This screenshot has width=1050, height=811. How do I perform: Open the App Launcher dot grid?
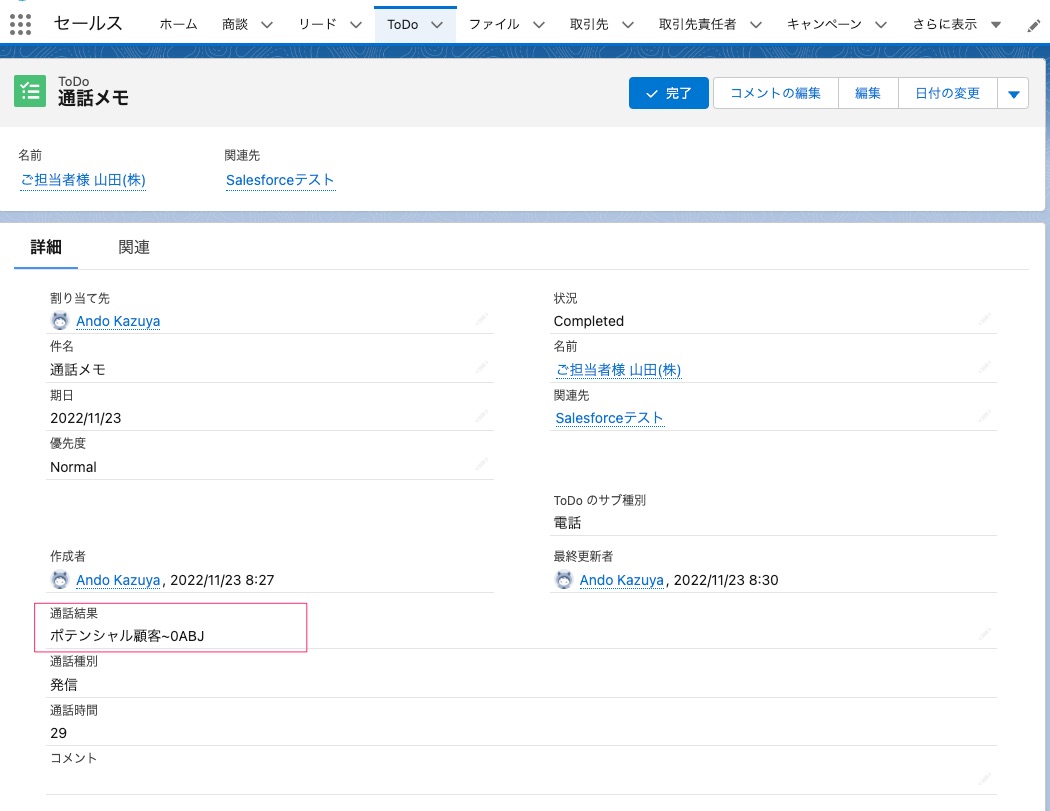[x=20, y=24]
